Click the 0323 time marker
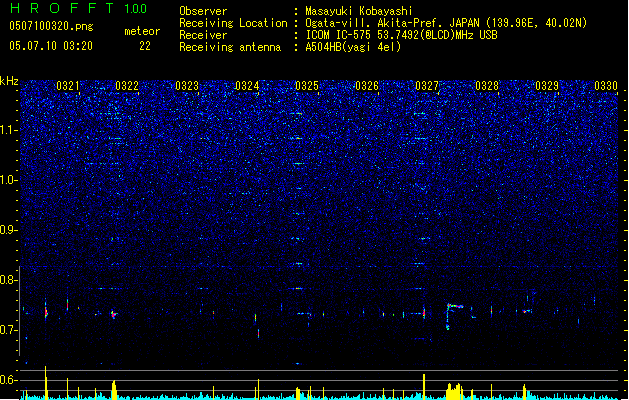 click(x=187, y=86)
